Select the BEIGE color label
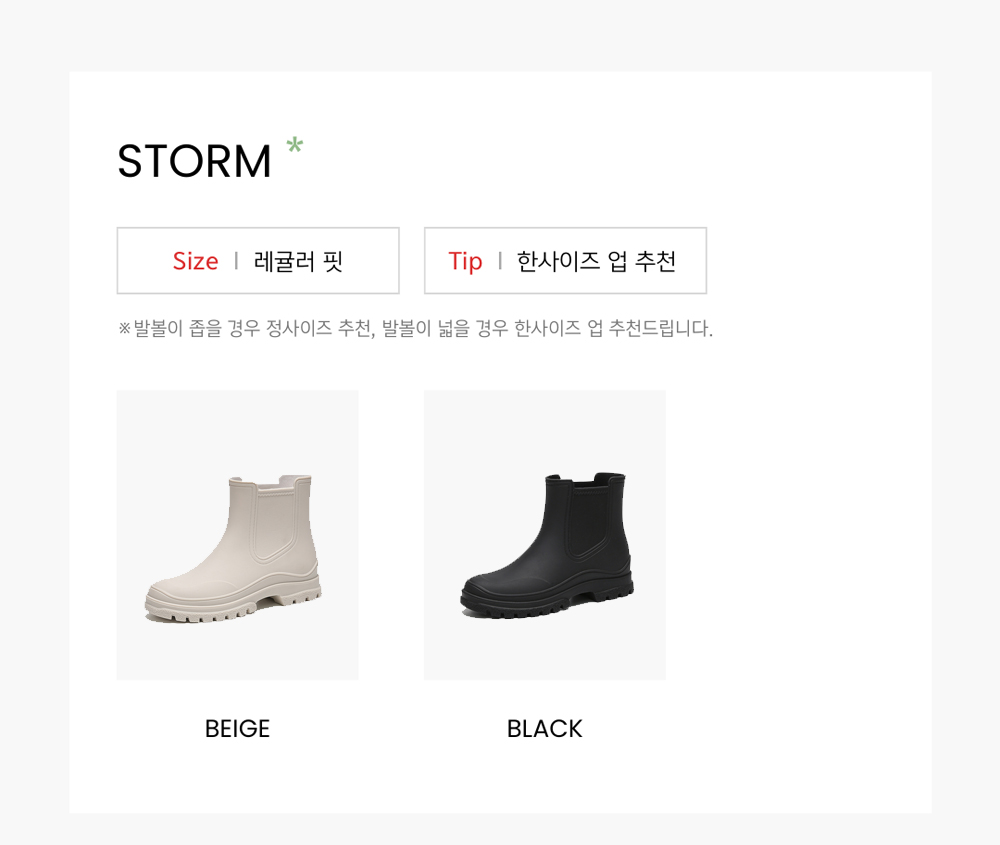Viewport: 1000px width, 845px height. pos(237,728)
